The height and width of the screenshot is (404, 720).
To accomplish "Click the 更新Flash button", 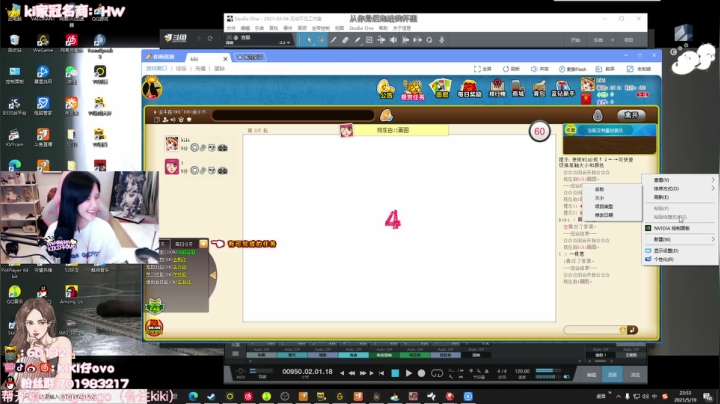I will pyautogui.click(x=573, y=69).
